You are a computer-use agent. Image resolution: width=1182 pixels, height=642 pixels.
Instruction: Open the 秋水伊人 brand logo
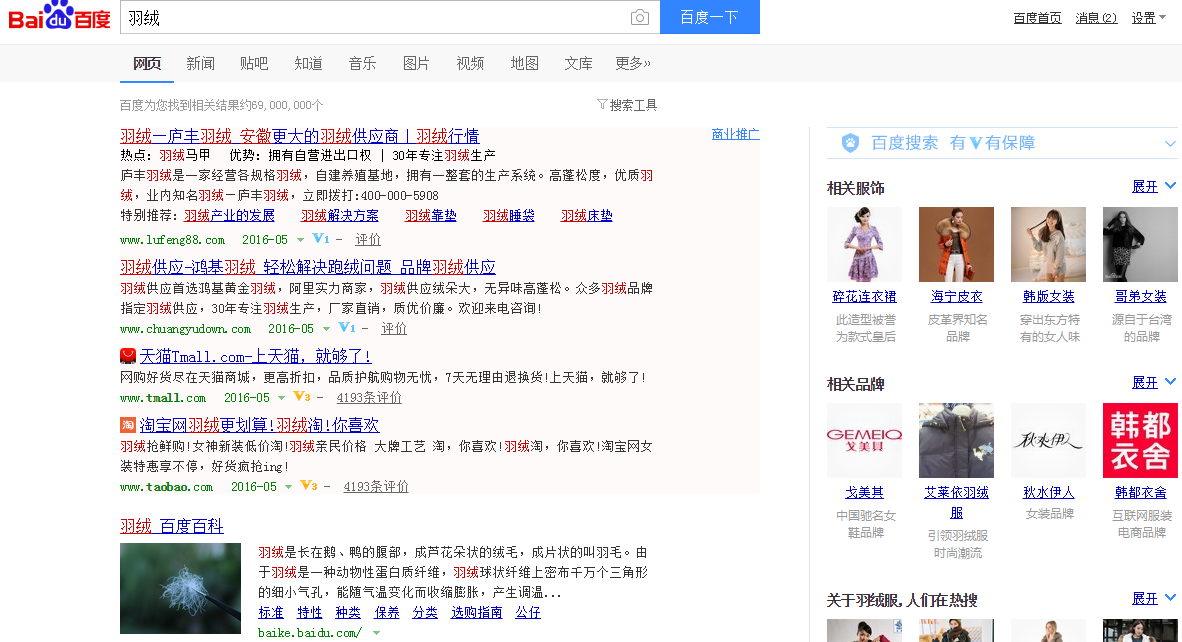point(1049,441)
